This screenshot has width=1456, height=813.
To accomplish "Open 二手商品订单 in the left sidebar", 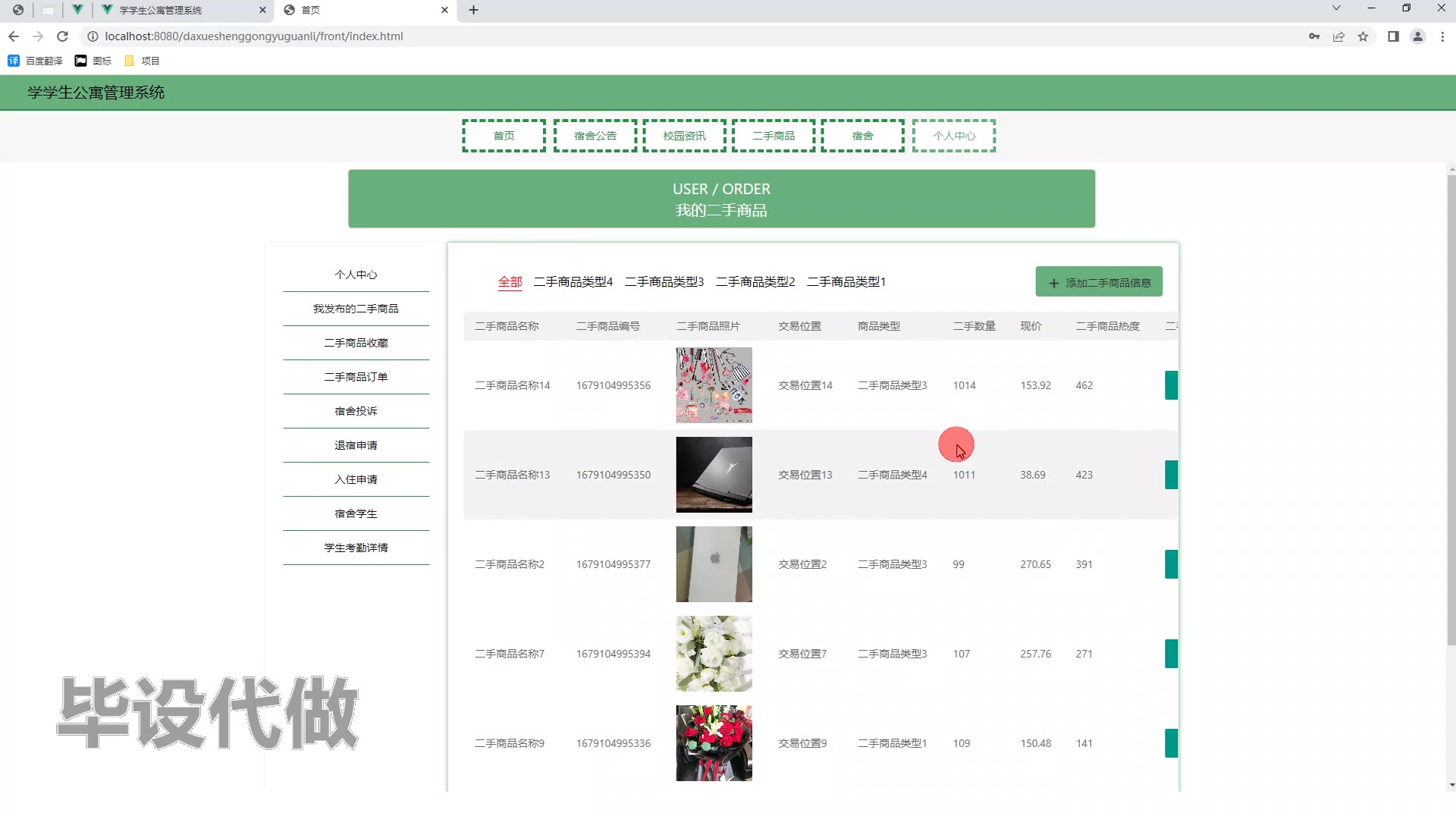I will pos(356,377).
